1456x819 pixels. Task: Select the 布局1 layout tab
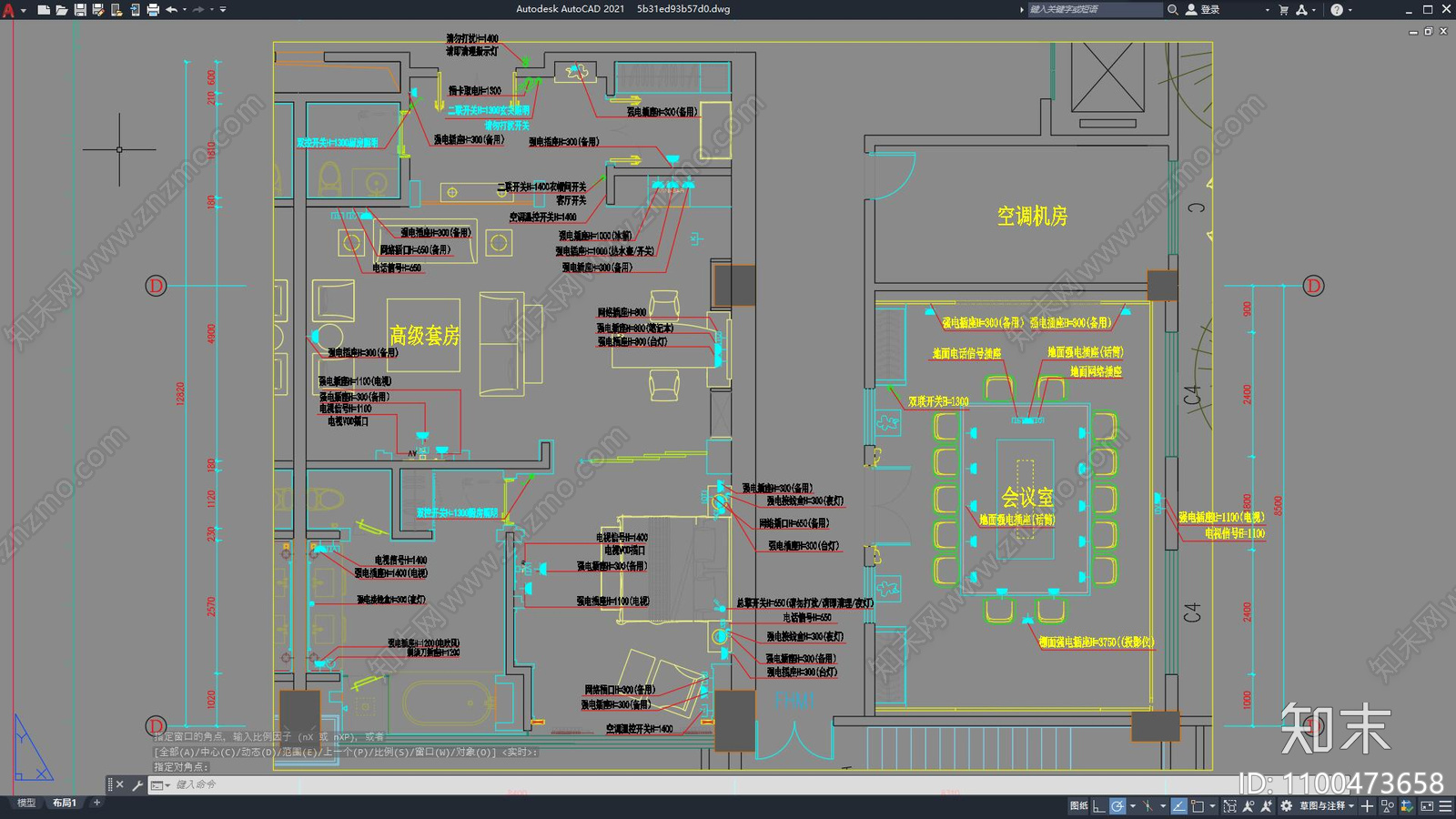pos(64,803)
